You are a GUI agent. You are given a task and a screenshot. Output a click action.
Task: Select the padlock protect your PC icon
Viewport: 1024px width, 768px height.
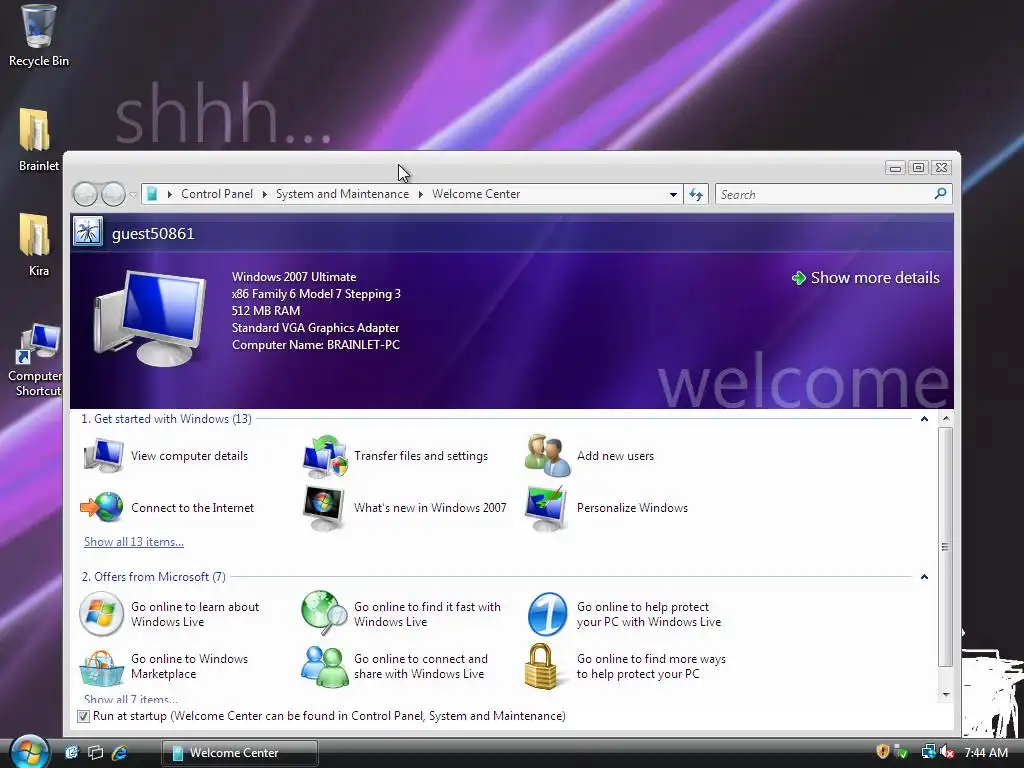click(x=541, y=666)
